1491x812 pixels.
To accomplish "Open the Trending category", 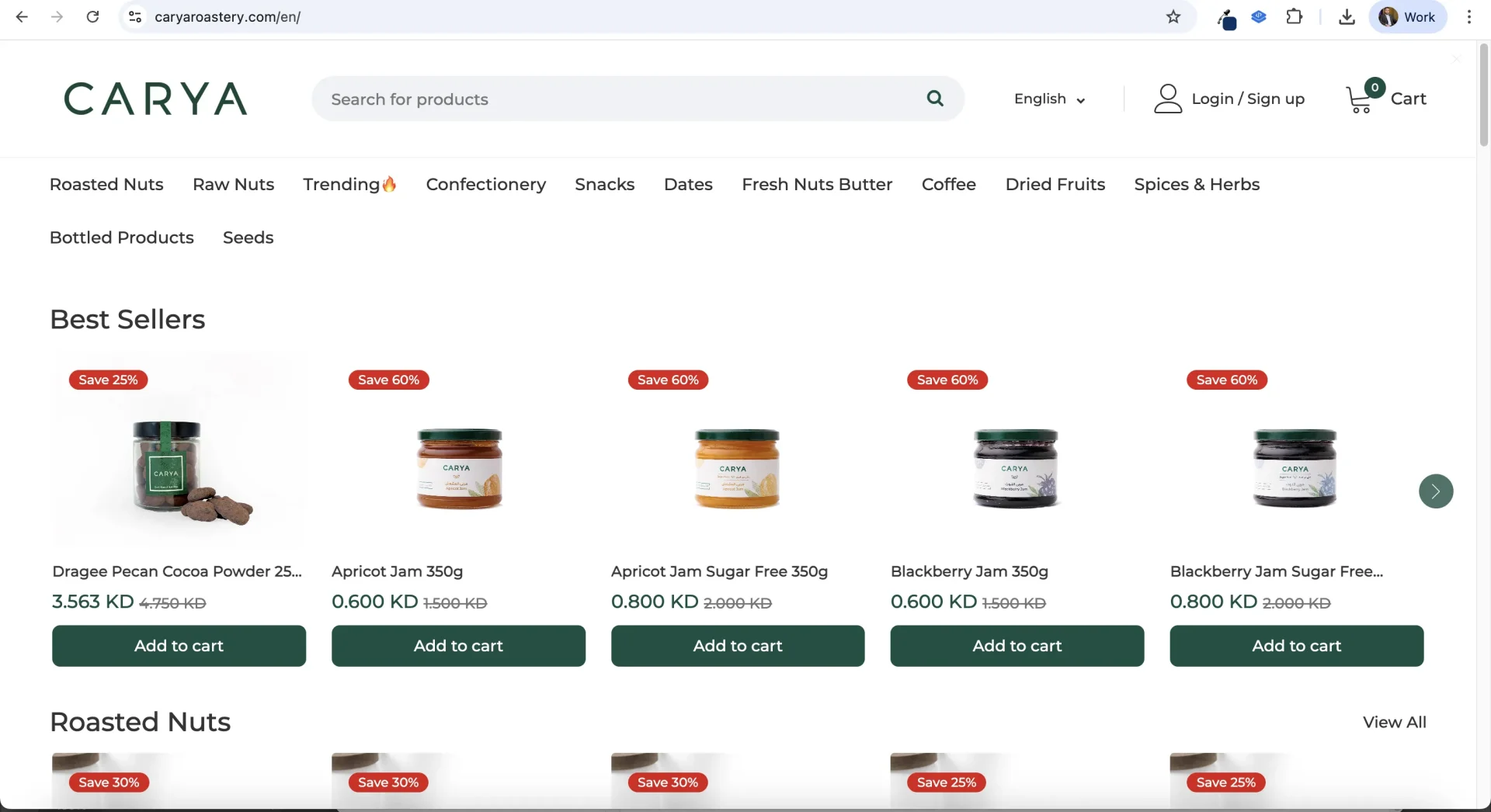I will pyautogui.click(x=349, y=185).
